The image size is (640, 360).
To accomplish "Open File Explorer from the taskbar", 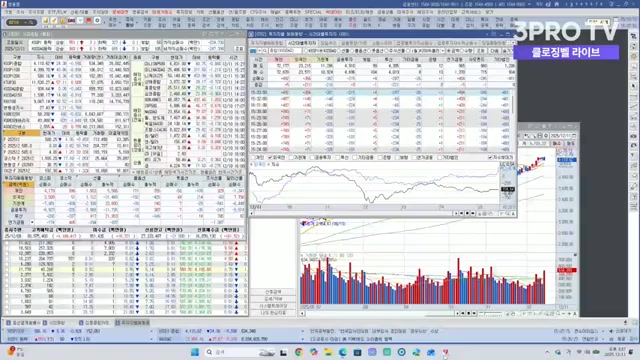I will coord(328,352).
